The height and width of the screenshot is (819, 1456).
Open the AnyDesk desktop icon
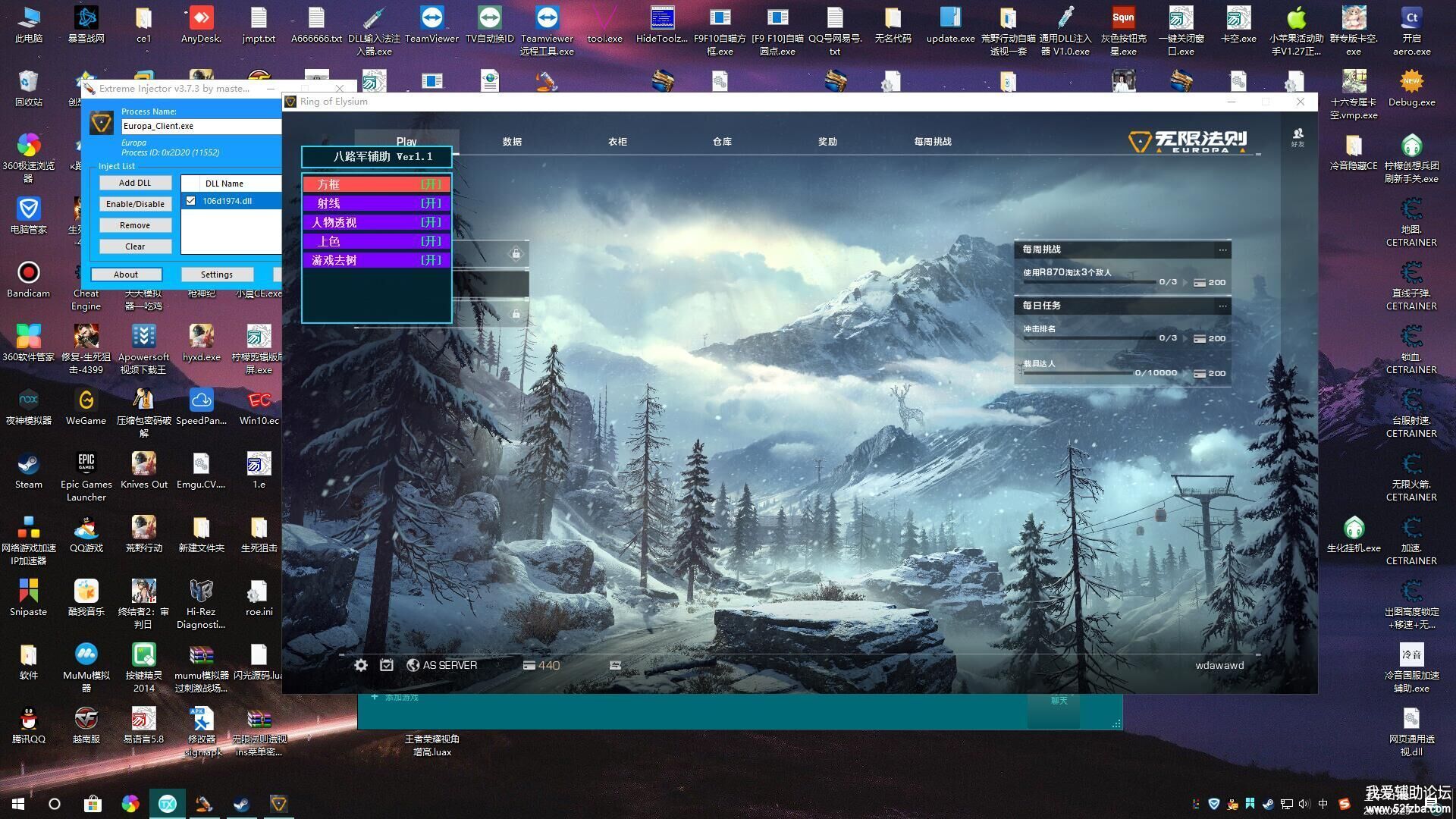click(x=201, y=24)
